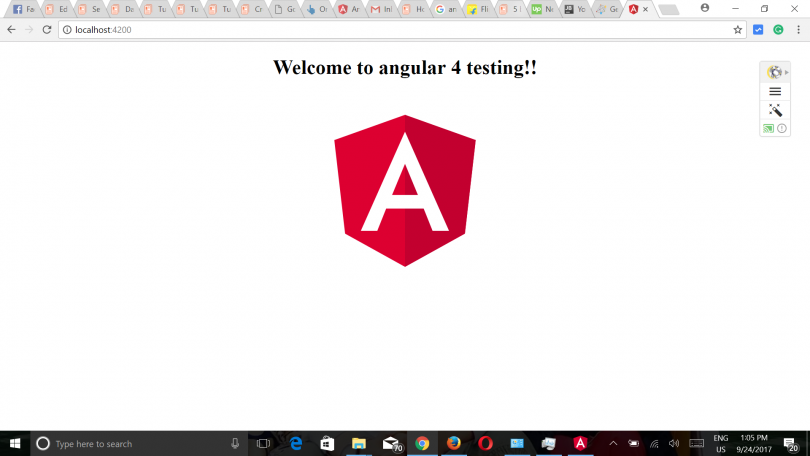Click the Chrome profile avatar icon

point(705,8)
